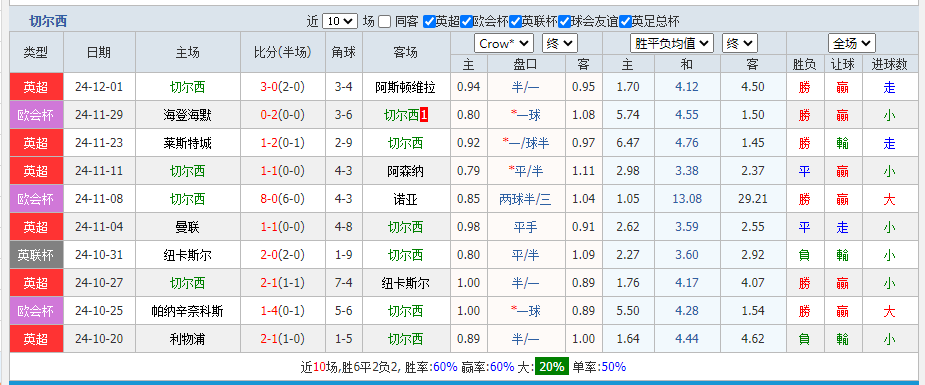The height and width of the screenshot is (385, 925).
Task: Open the 终 dropdown beside 胜平负均值
Action: coord(740,43)
